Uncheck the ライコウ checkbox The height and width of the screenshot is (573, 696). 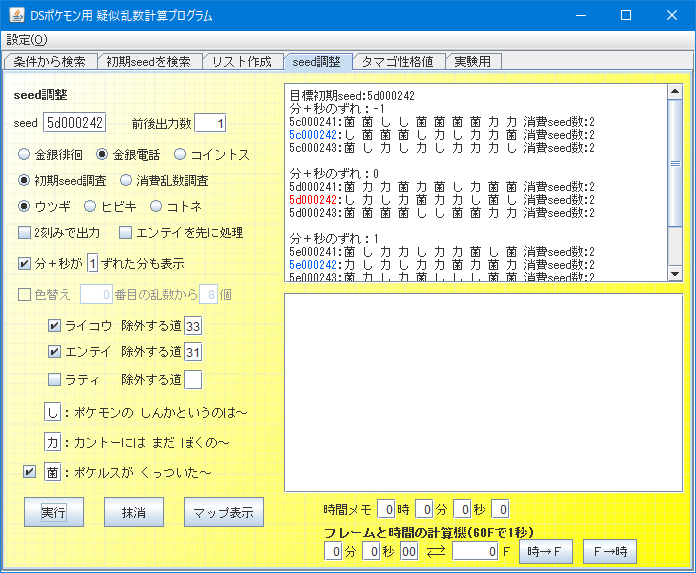tap(54, 326)
